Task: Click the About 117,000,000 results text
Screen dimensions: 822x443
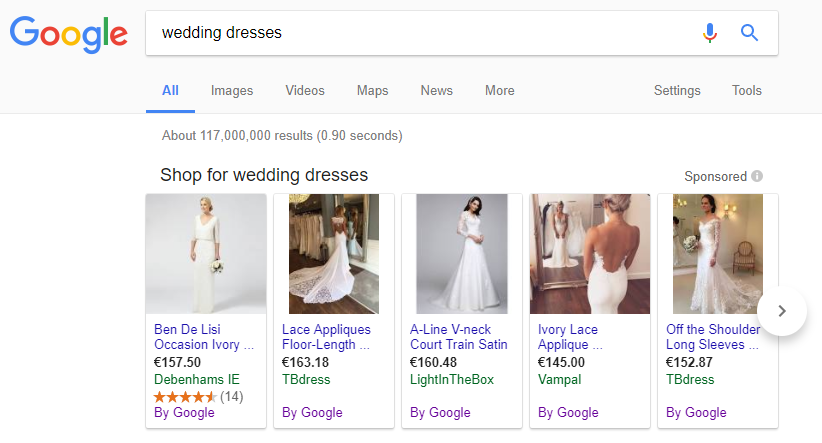Action: 282,136
